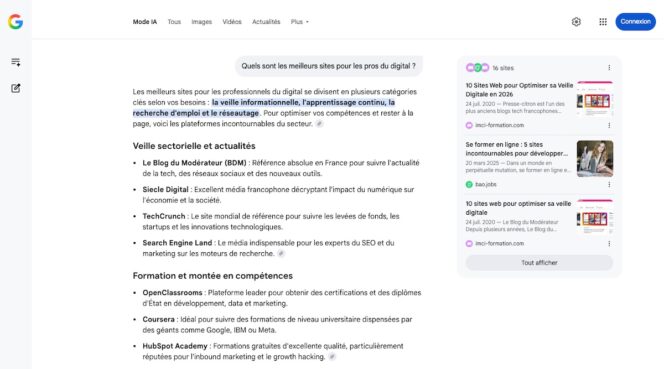This screenshot has width=664, height=369.
Task: Click source link icon after intro paragraph
Action: [x=319, y=124]
